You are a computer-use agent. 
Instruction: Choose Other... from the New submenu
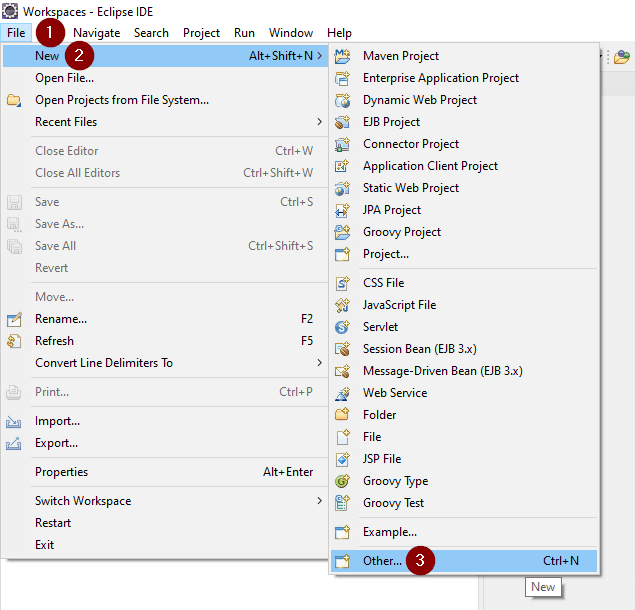382,561
